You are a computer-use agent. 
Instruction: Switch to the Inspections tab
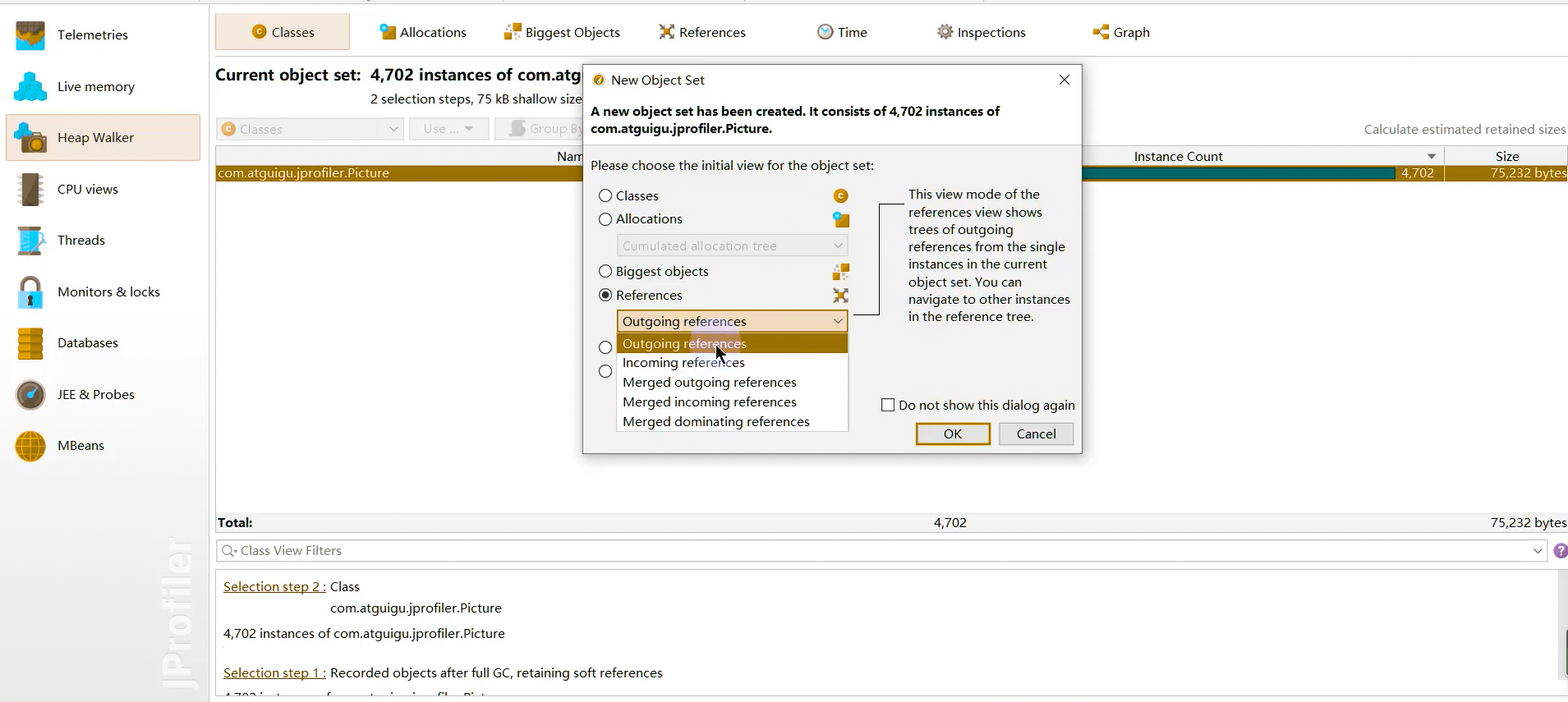[x=982, y=33]
